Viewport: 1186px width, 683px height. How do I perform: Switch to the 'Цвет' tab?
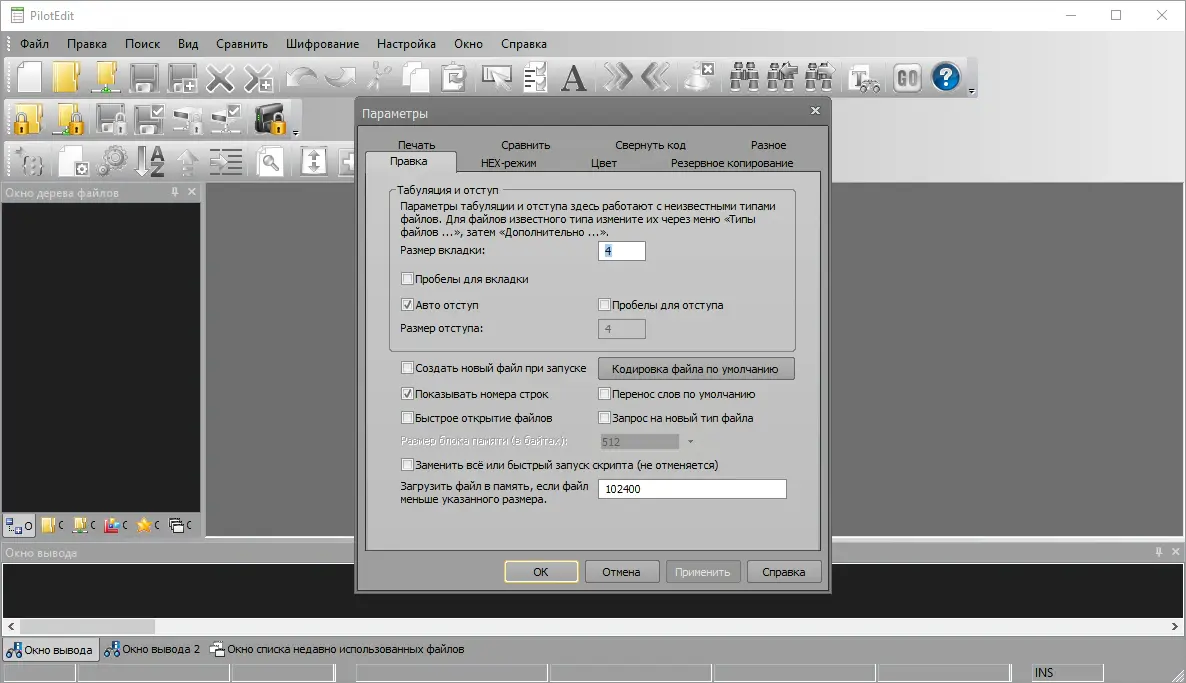pos(603,163)
